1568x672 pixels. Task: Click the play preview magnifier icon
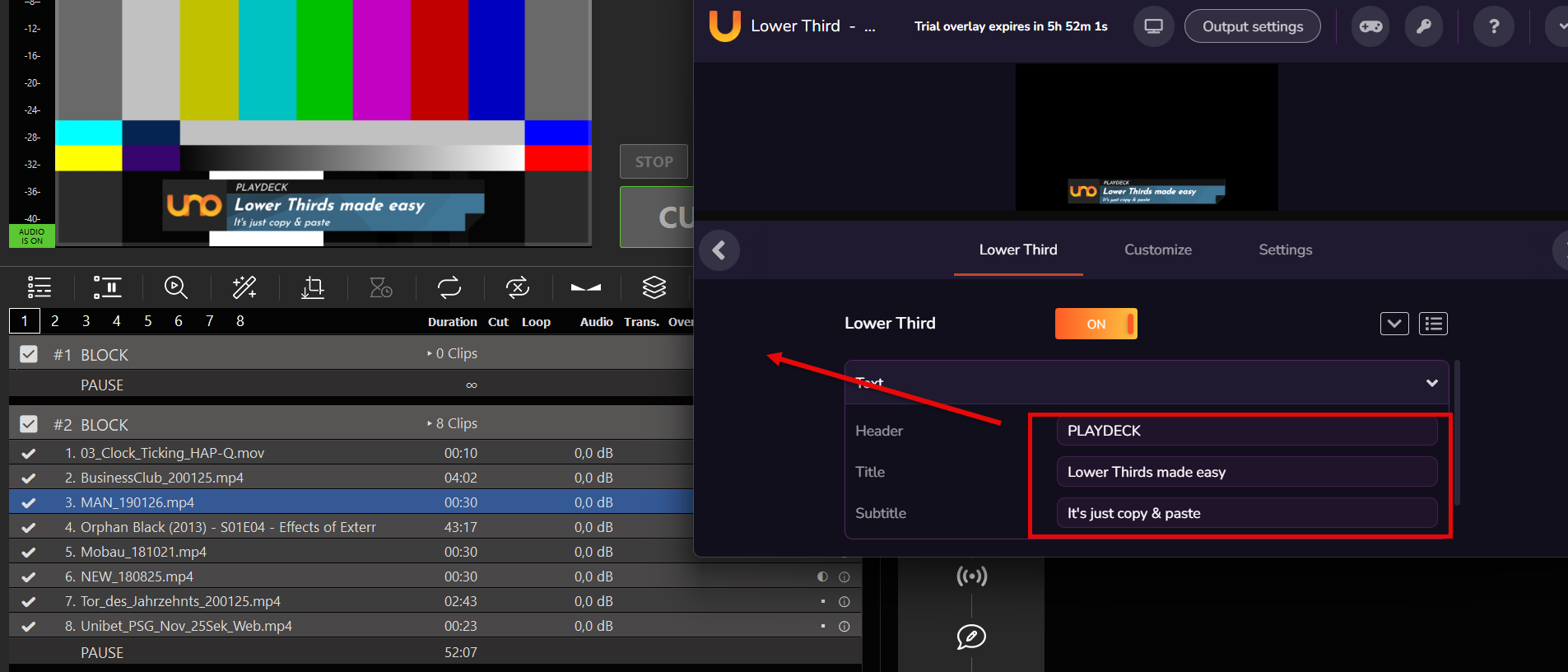coord(176,287)
